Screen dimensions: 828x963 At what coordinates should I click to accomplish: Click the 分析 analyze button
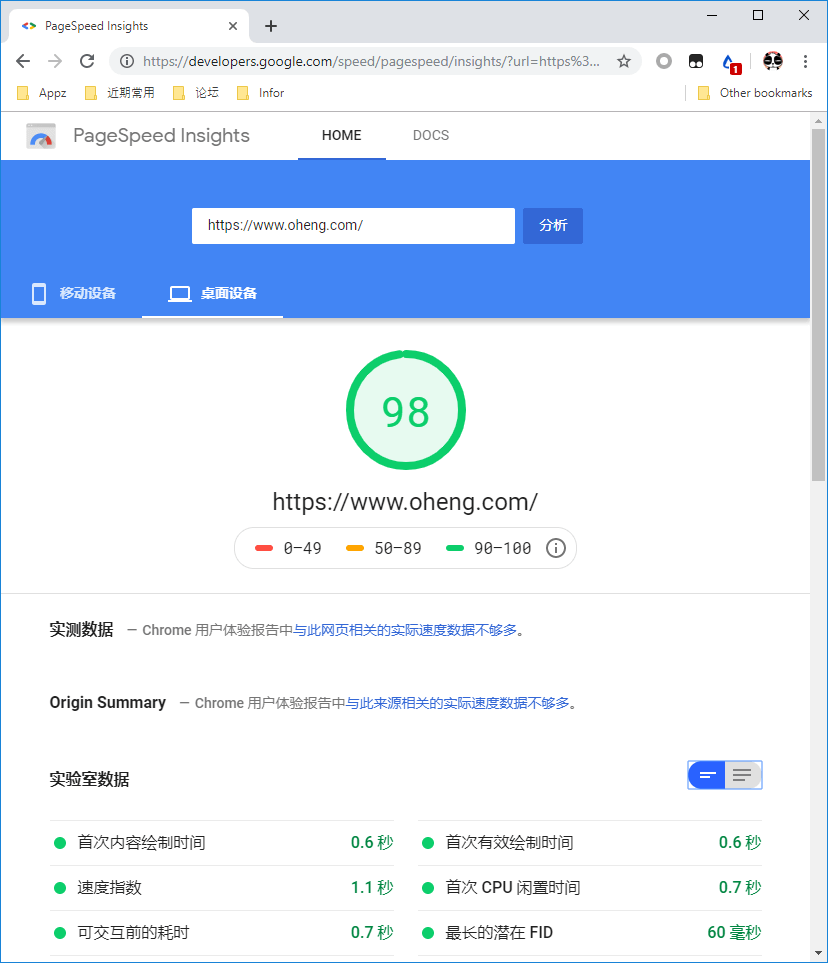pos(553,225)
